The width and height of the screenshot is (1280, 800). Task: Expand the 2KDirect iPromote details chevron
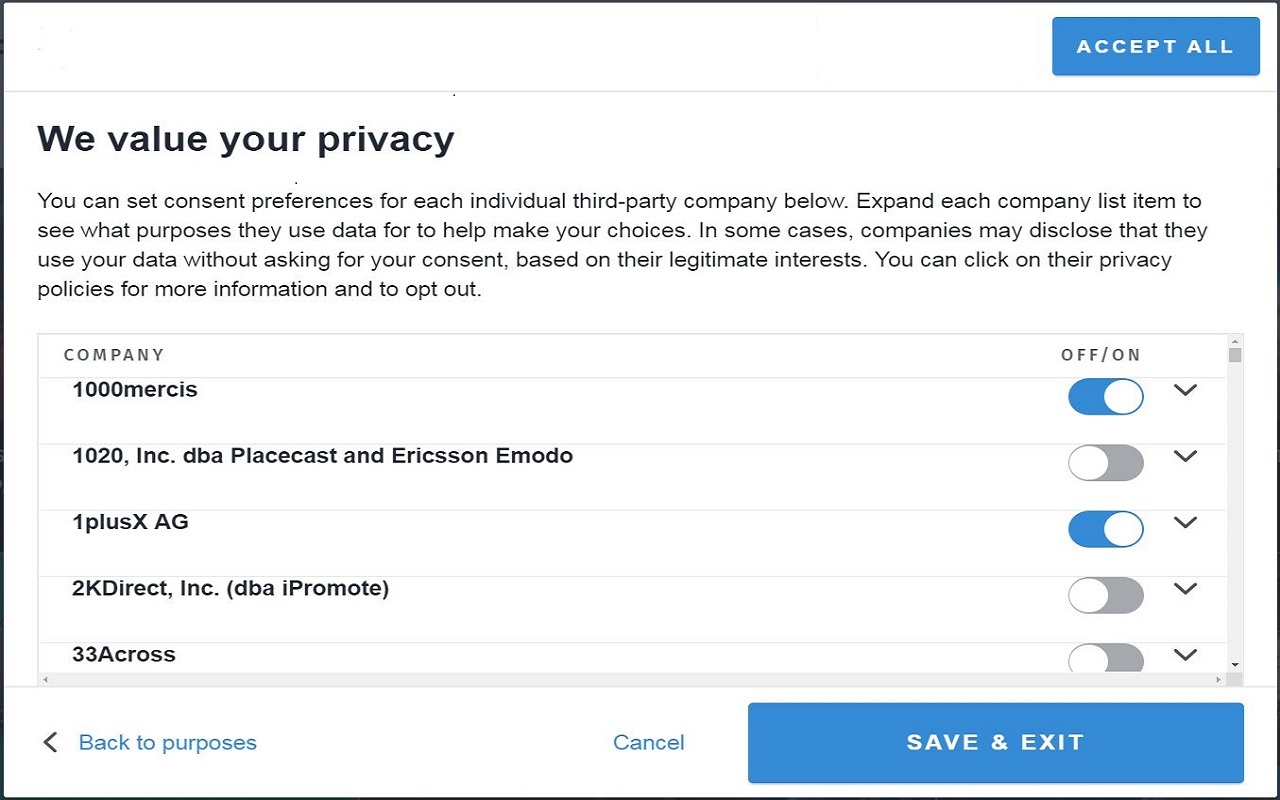click(1185, 588)
